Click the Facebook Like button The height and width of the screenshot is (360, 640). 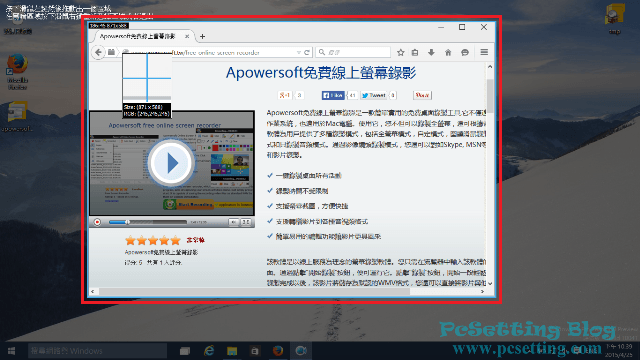333,95
